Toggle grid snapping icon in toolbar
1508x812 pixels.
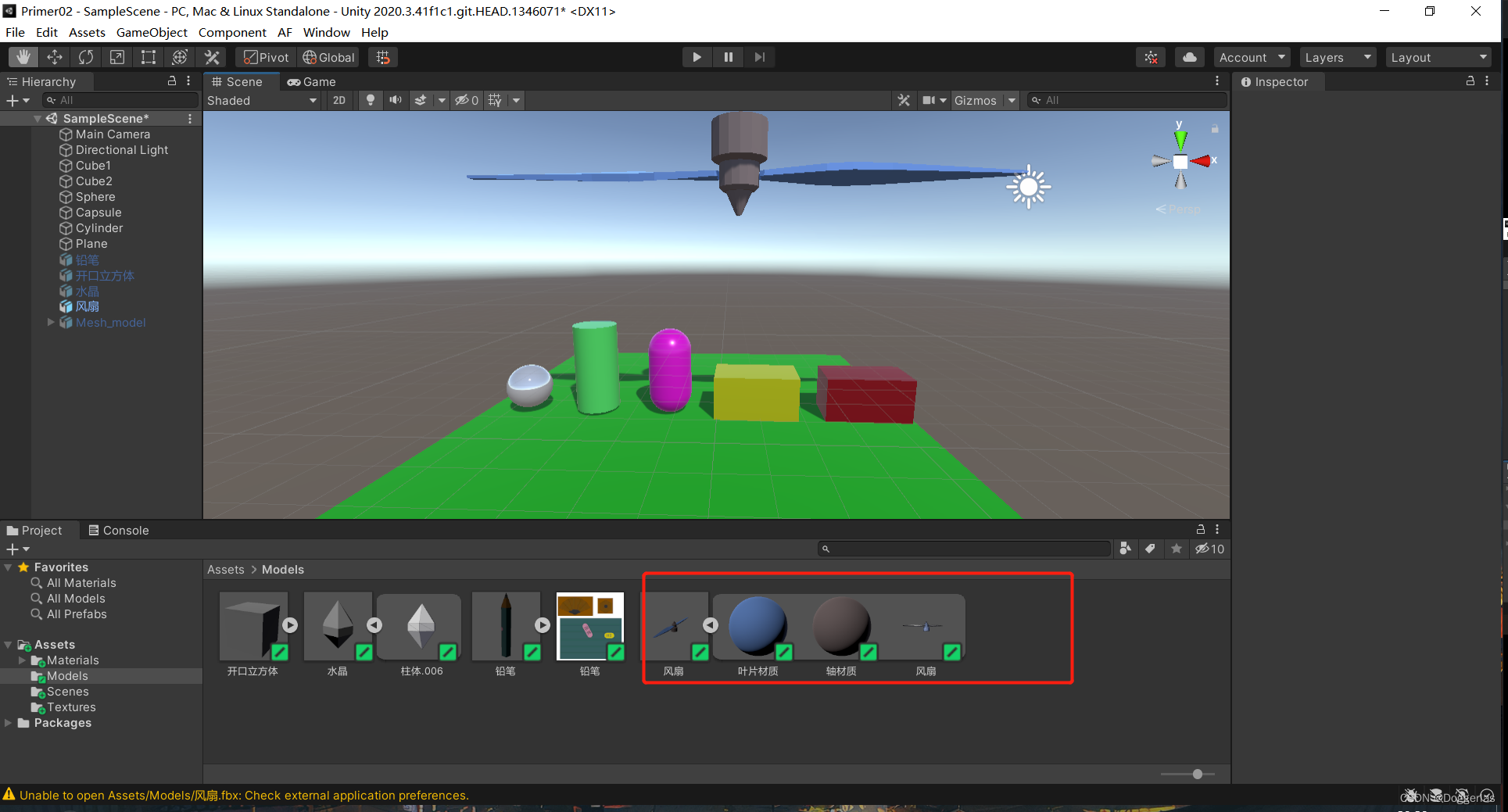[x=383, y=57]
